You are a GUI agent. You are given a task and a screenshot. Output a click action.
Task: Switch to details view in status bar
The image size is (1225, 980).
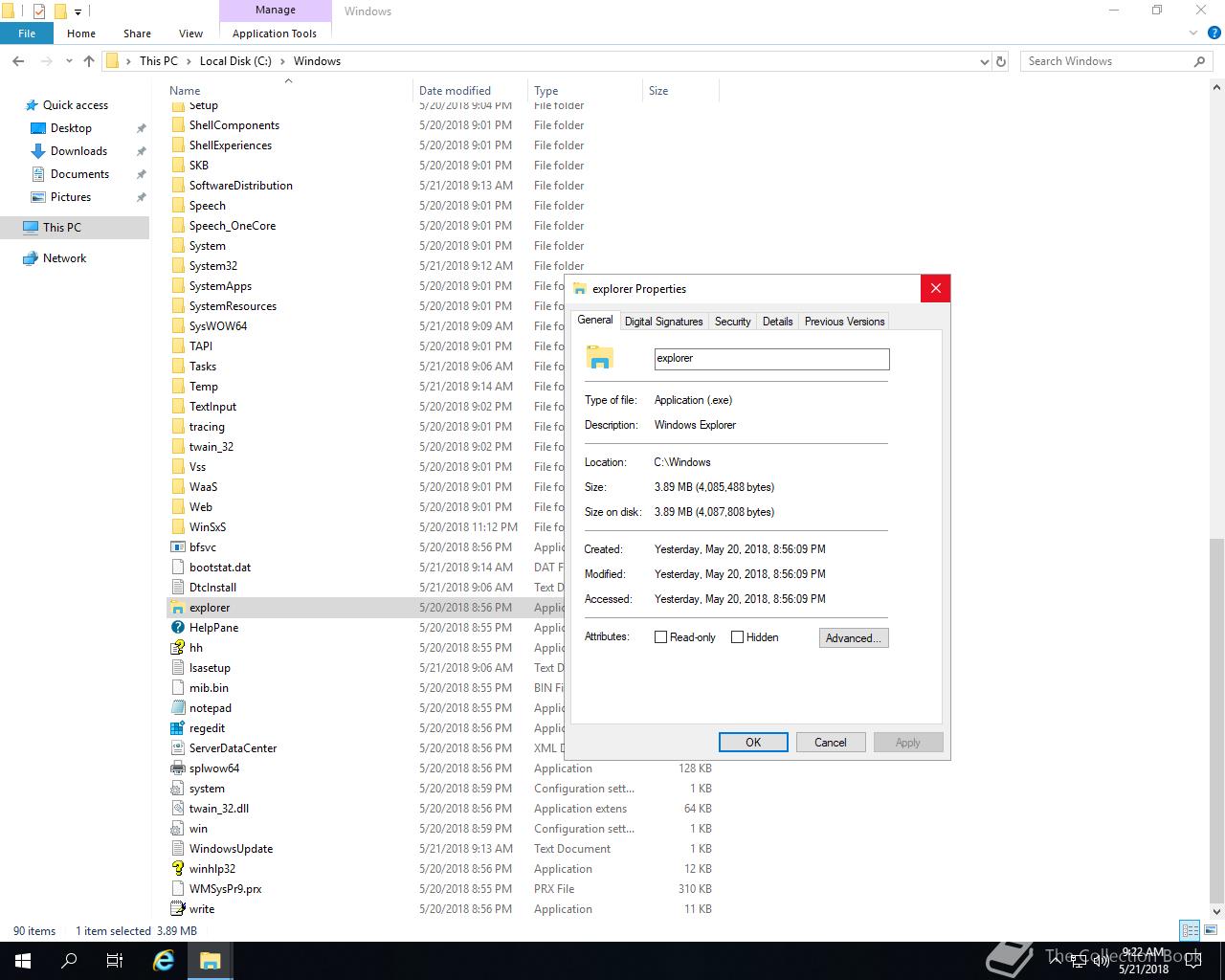point(1191,930)
